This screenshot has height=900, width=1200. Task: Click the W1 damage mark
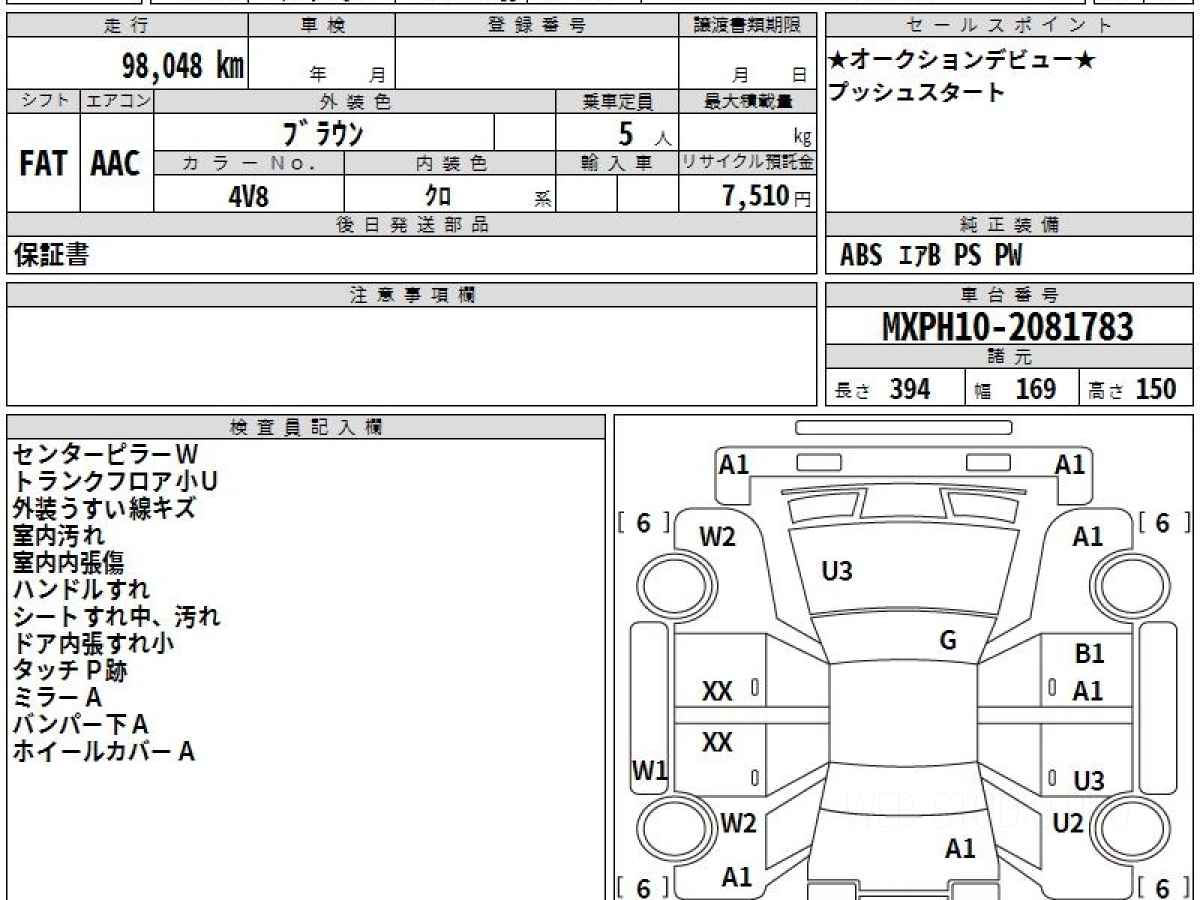coord(649,770)
